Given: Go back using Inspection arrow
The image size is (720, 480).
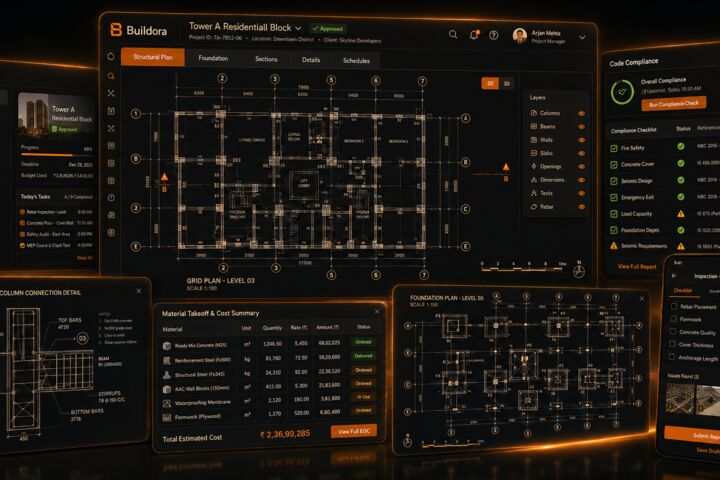Looking at the screenshot, I should point(674,276).
